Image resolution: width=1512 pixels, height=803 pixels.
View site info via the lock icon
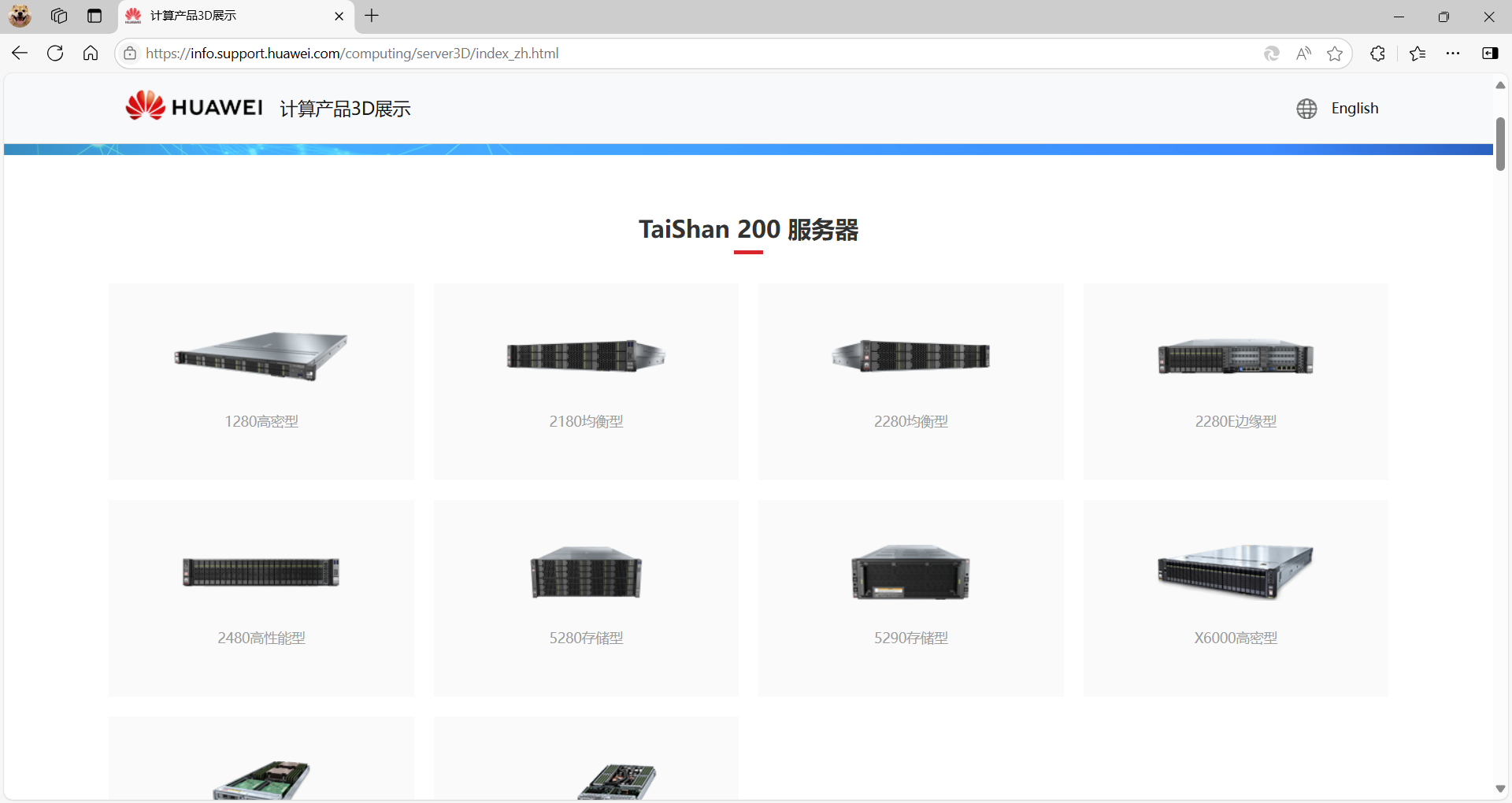pyautogui.click(x=130, y=54)
